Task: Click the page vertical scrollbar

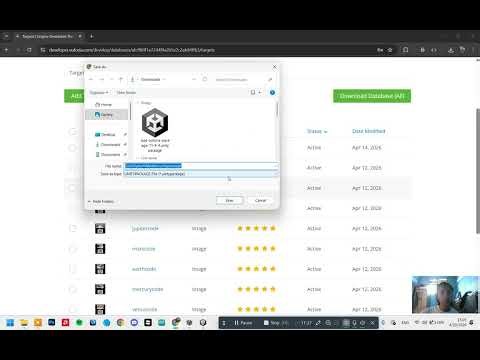Action: pos(478,171)
